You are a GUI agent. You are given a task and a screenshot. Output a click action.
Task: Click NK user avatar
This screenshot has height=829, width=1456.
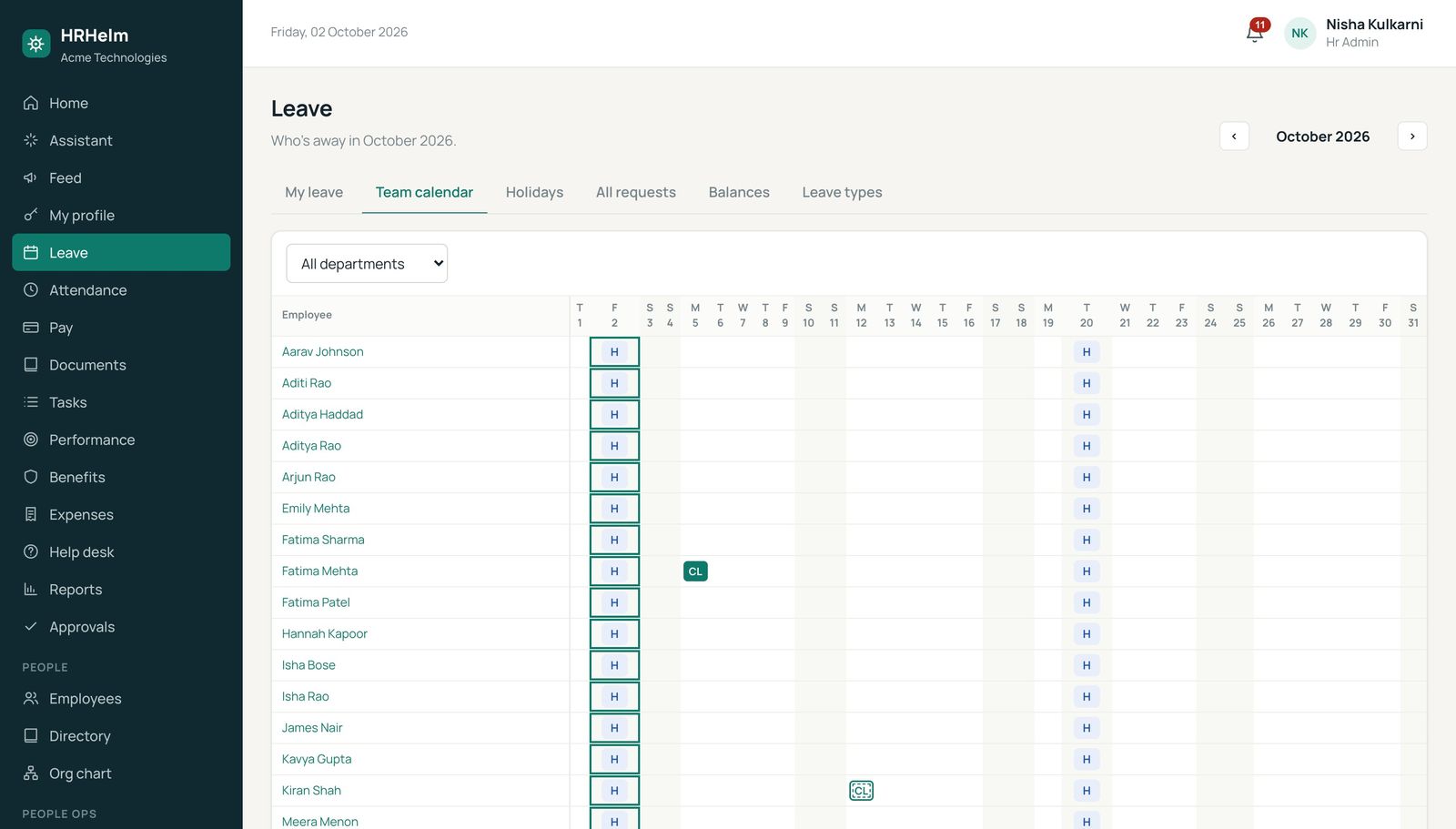pos(1299,33)
